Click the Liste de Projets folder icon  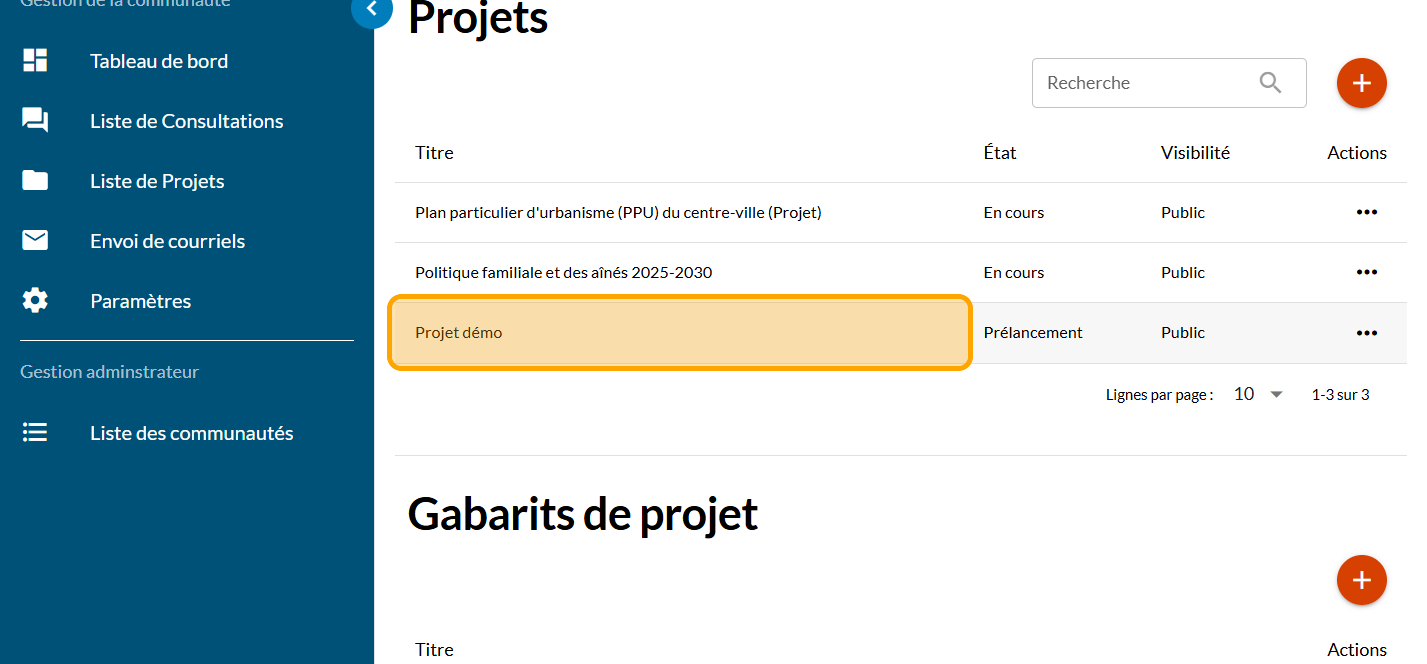coord(35,181)
